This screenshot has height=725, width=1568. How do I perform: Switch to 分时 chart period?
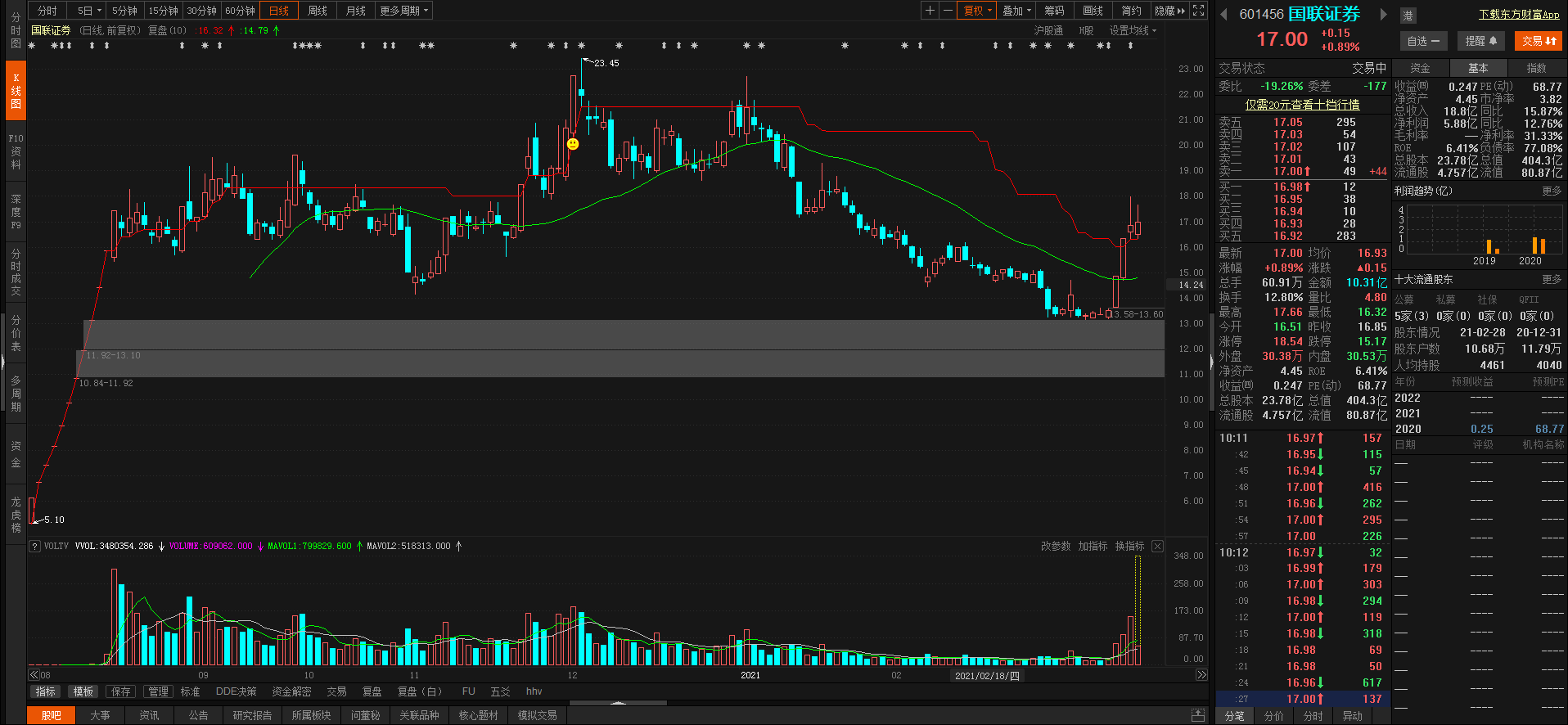click(47, 11)
